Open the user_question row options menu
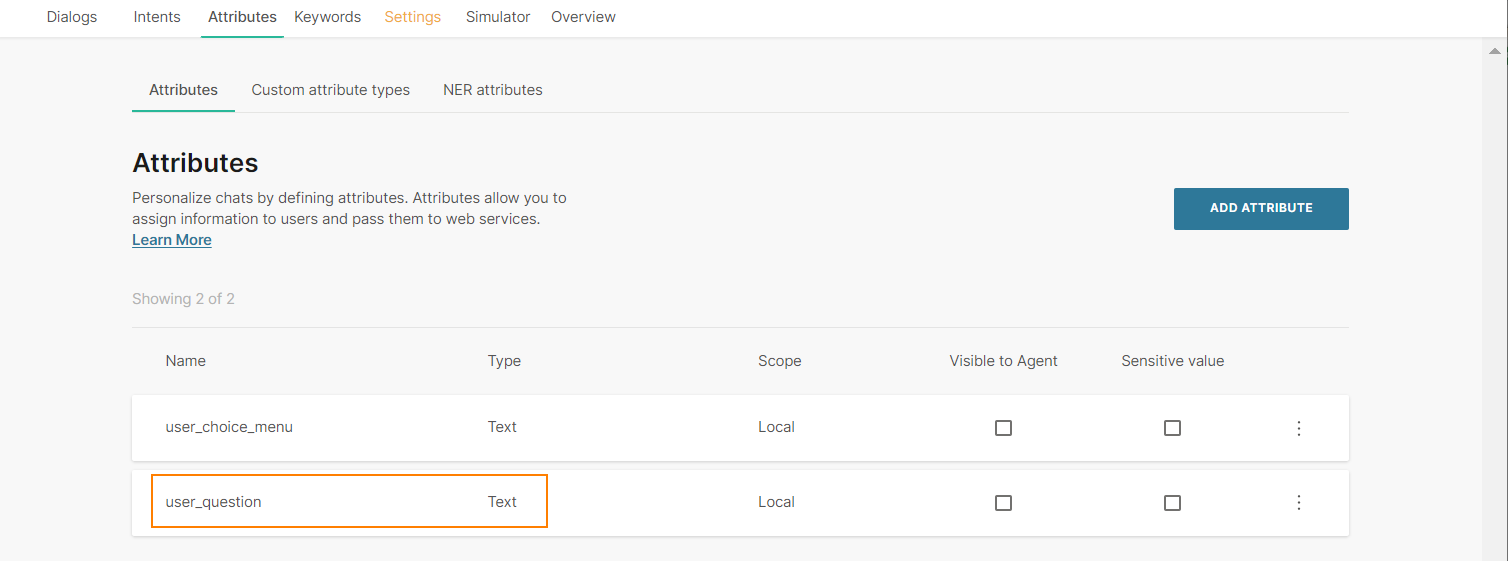This screenshot has width=1508, height=561. (x=1299, y=503)
